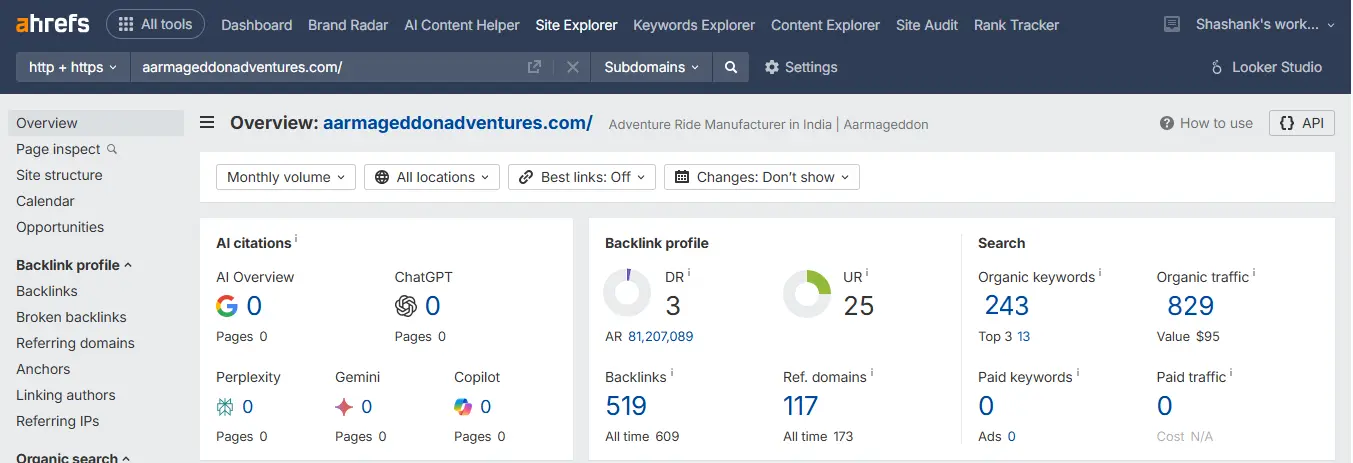Open the Site Audit menu item
The image size is (1353, 463).
point(927,25)
